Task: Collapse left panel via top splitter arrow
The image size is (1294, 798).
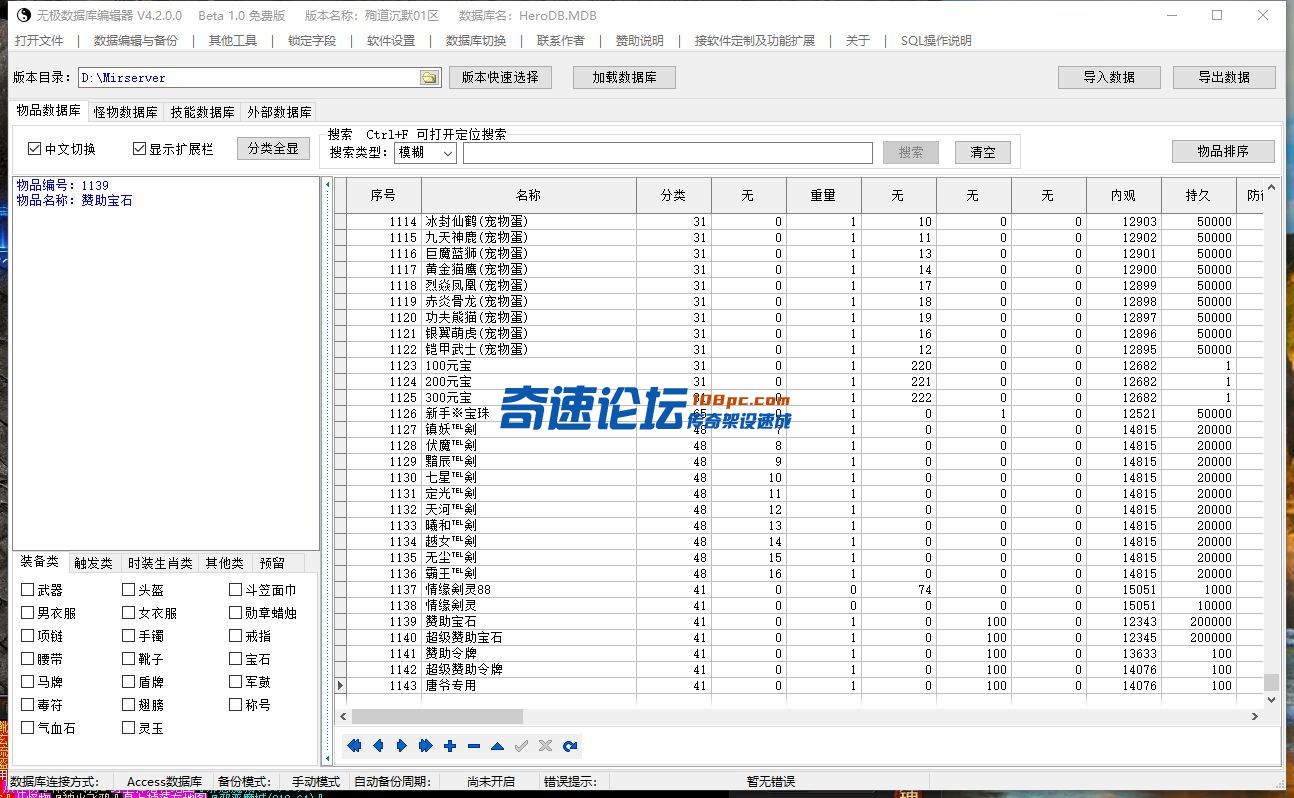Action: tap(327, 185)
